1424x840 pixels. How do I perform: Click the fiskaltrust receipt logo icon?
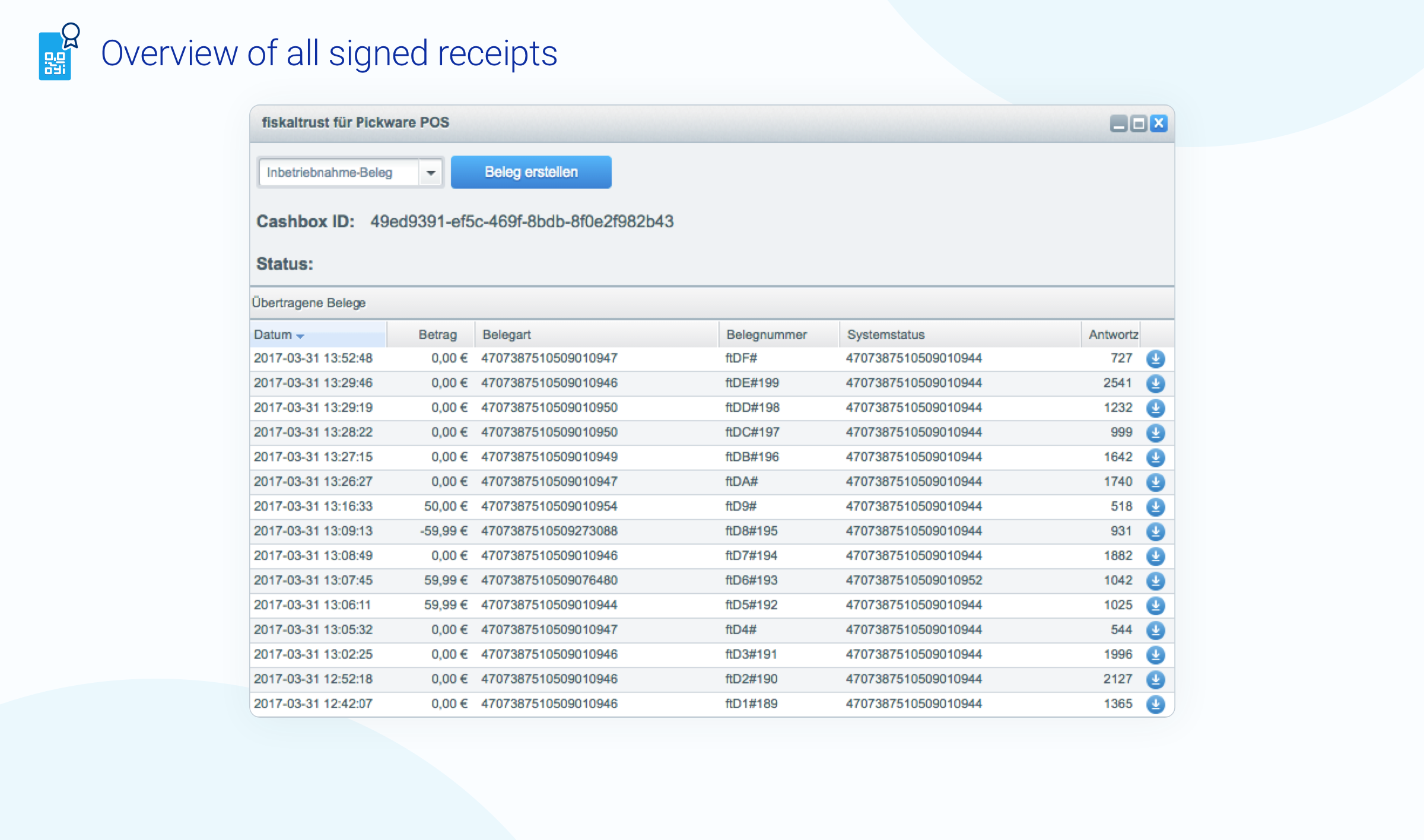(59, 52)
